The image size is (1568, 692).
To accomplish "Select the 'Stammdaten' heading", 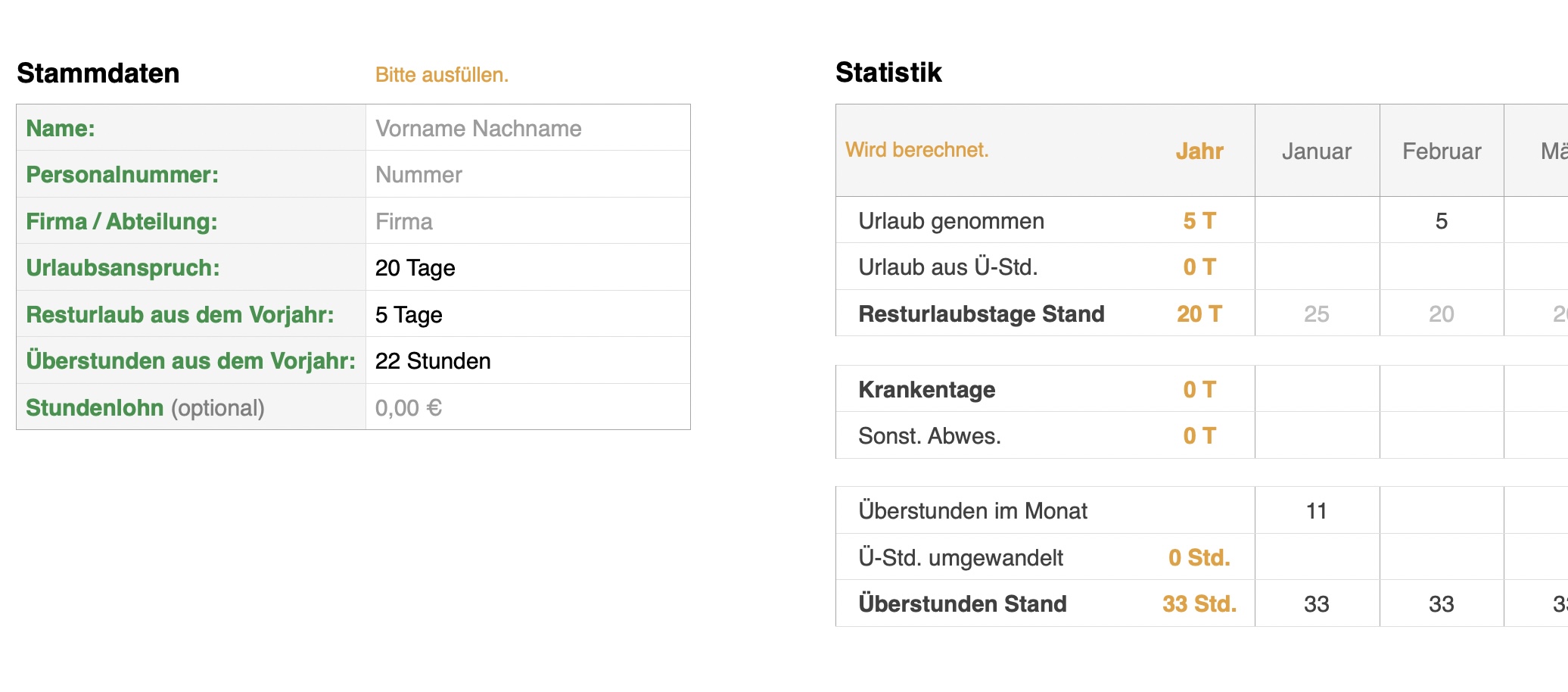I will click(98, 73).
